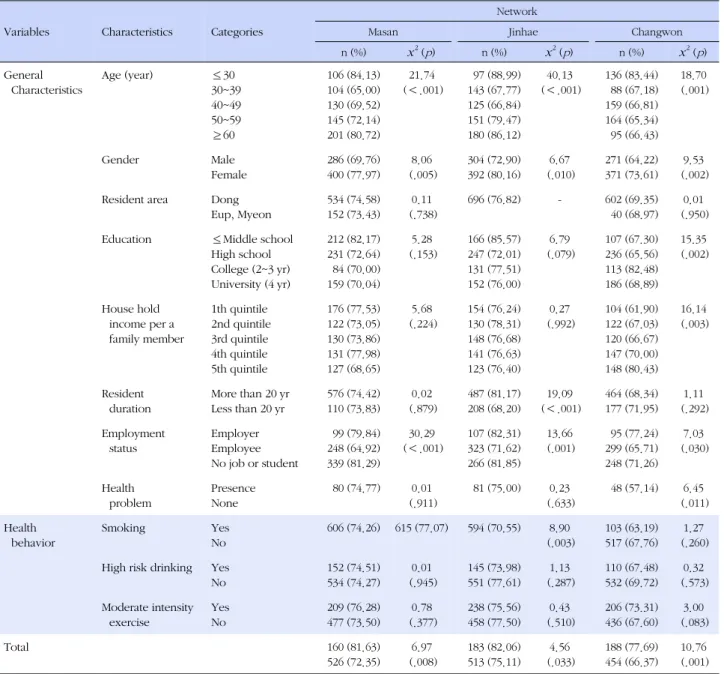
Task: Select the value '513 (75.11)'
Action: click(x=494, y=662)
